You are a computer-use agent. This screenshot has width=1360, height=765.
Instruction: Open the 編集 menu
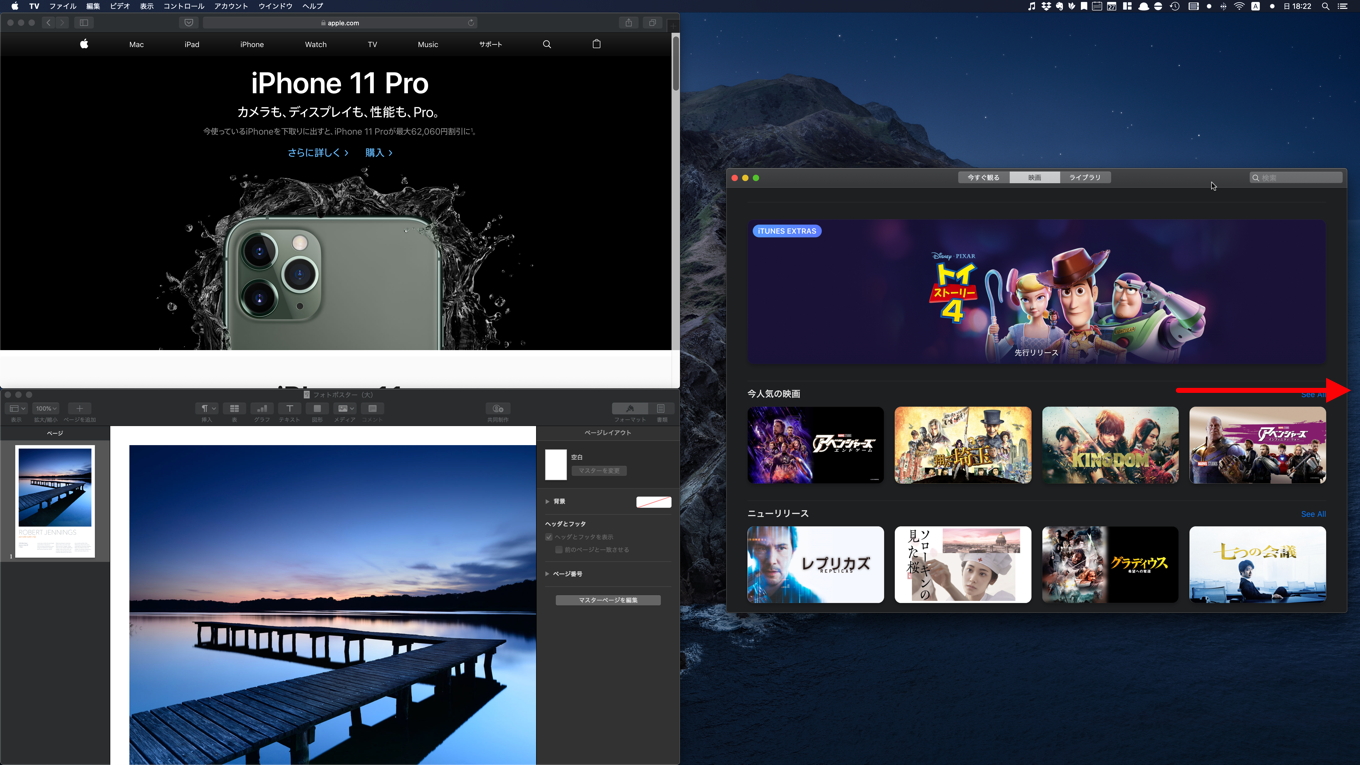pyautogui.click(x=93, y=6)
